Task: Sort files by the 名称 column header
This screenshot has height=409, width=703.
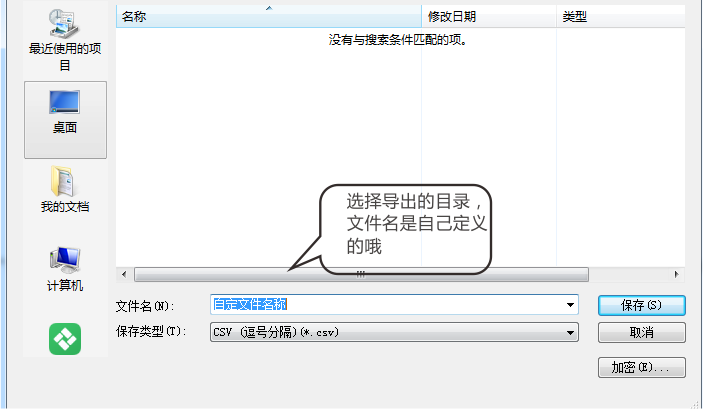Action: [x=133, y=17]
